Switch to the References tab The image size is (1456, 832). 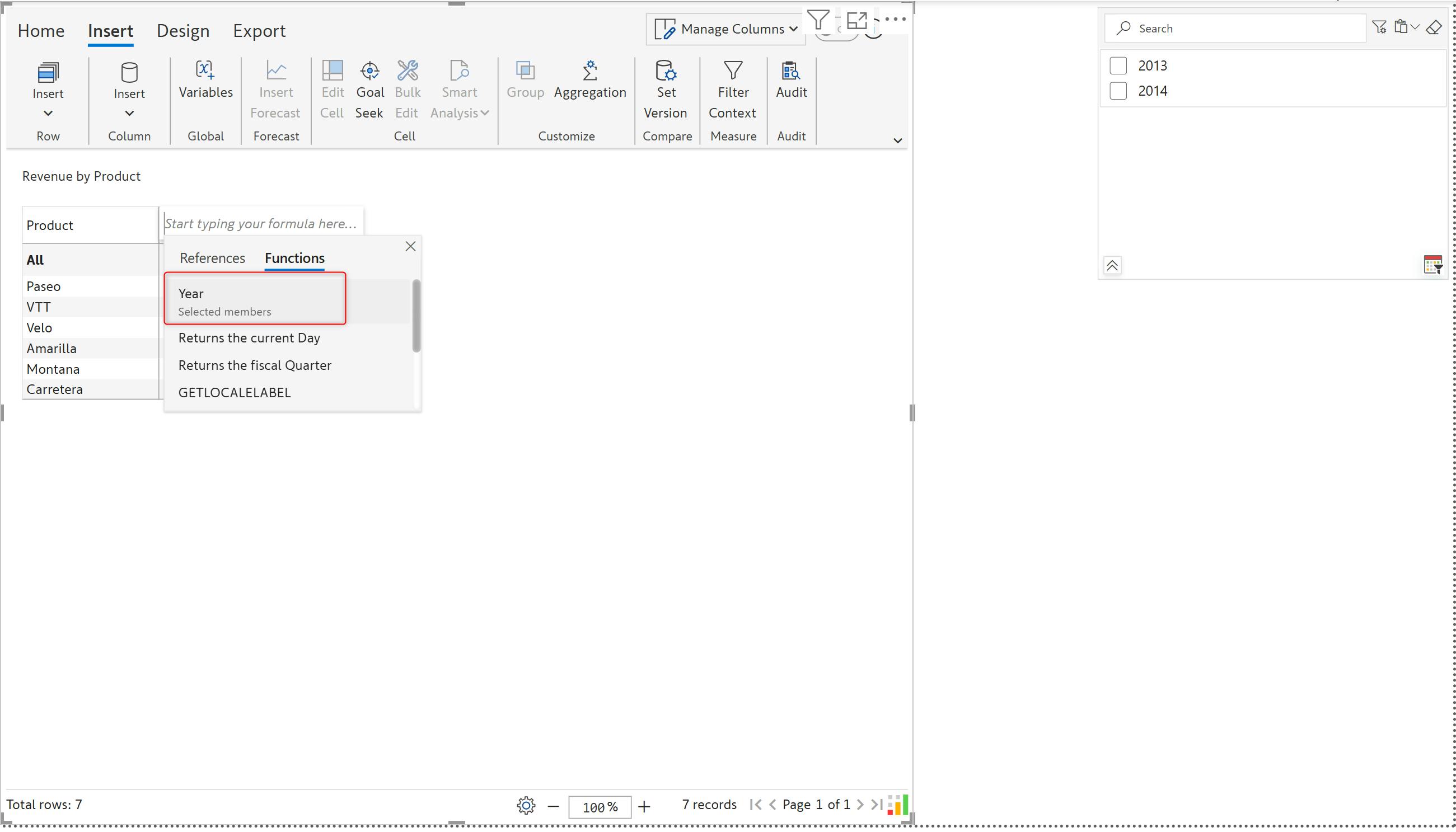click(212, 258)
